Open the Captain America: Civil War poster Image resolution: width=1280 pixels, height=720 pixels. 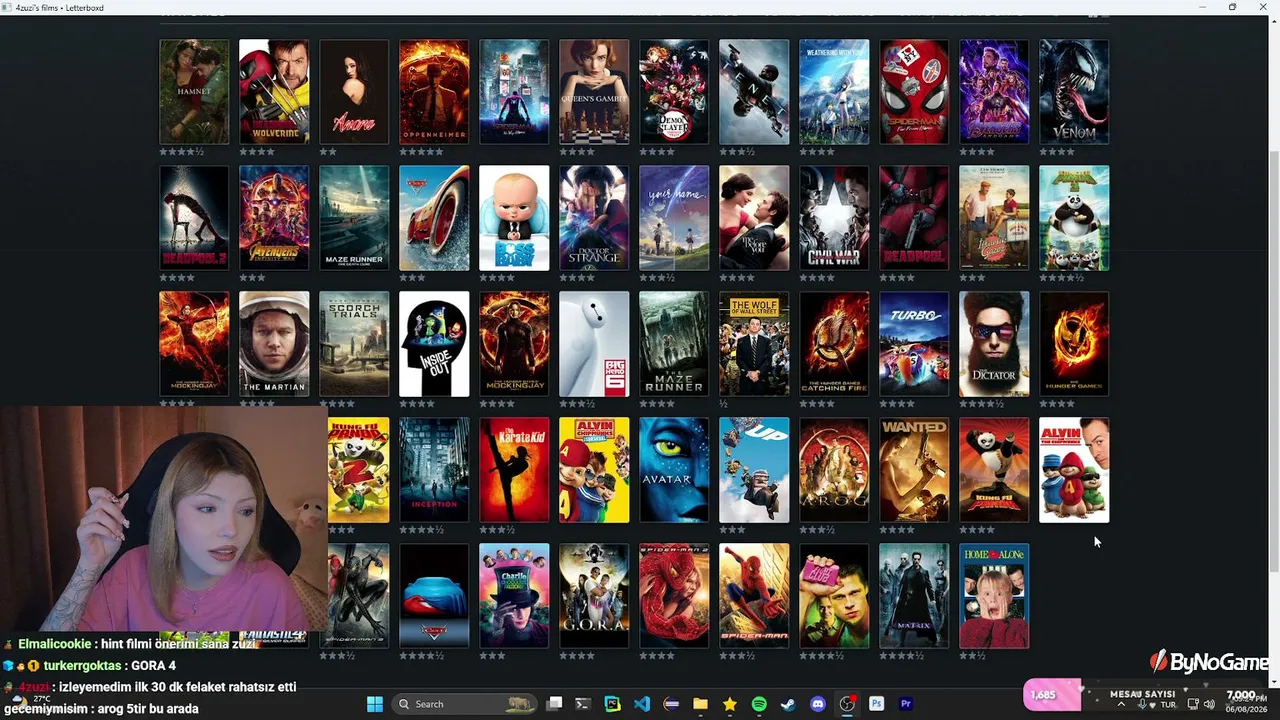[x=834, y=218]
